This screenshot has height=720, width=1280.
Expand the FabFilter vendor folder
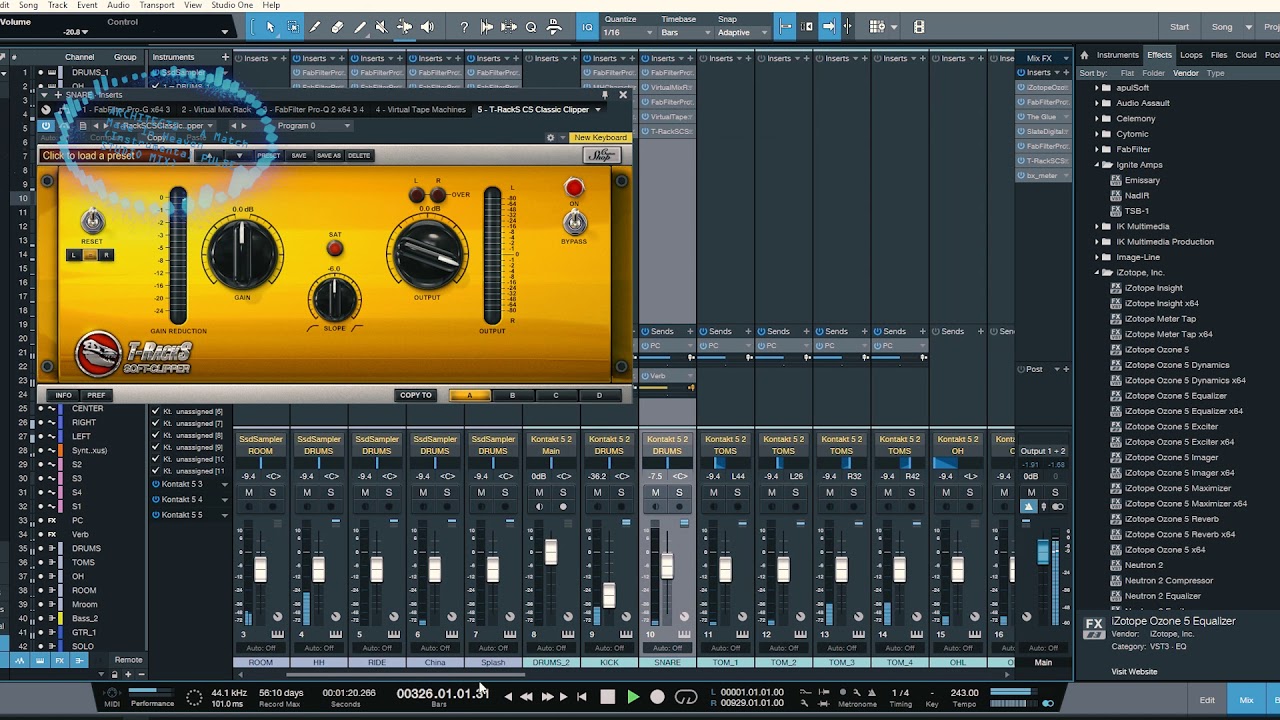(x=1096, y=149)
